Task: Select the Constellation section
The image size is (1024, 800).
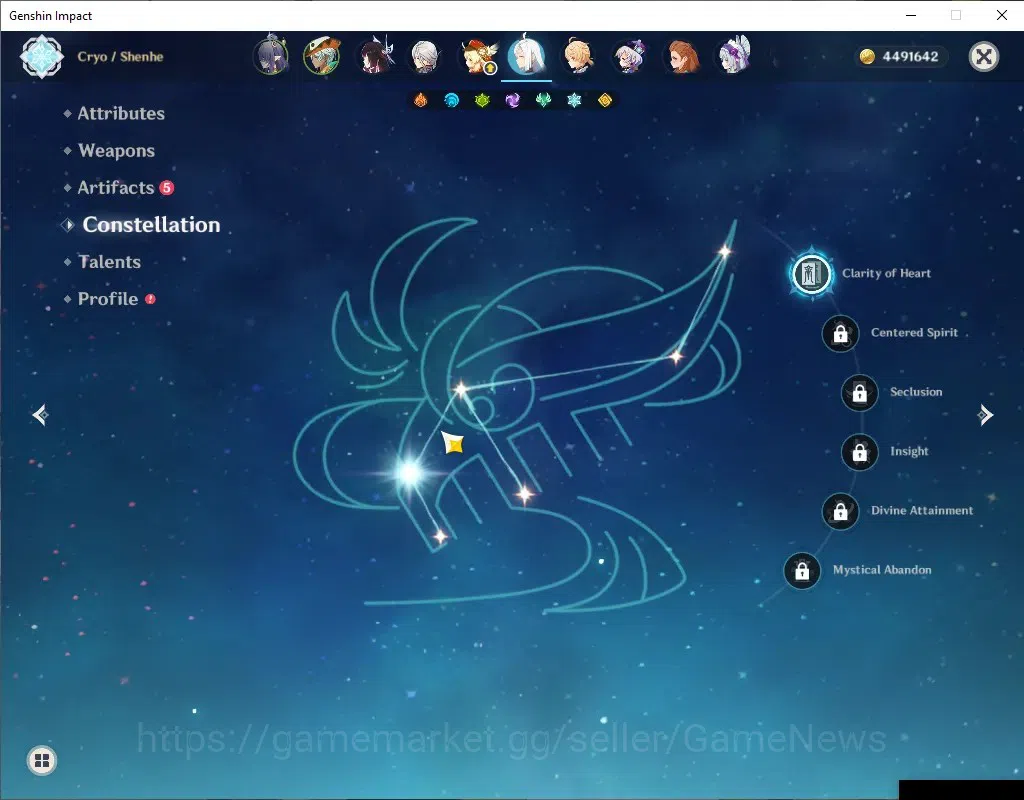Action: click(151, 225)
